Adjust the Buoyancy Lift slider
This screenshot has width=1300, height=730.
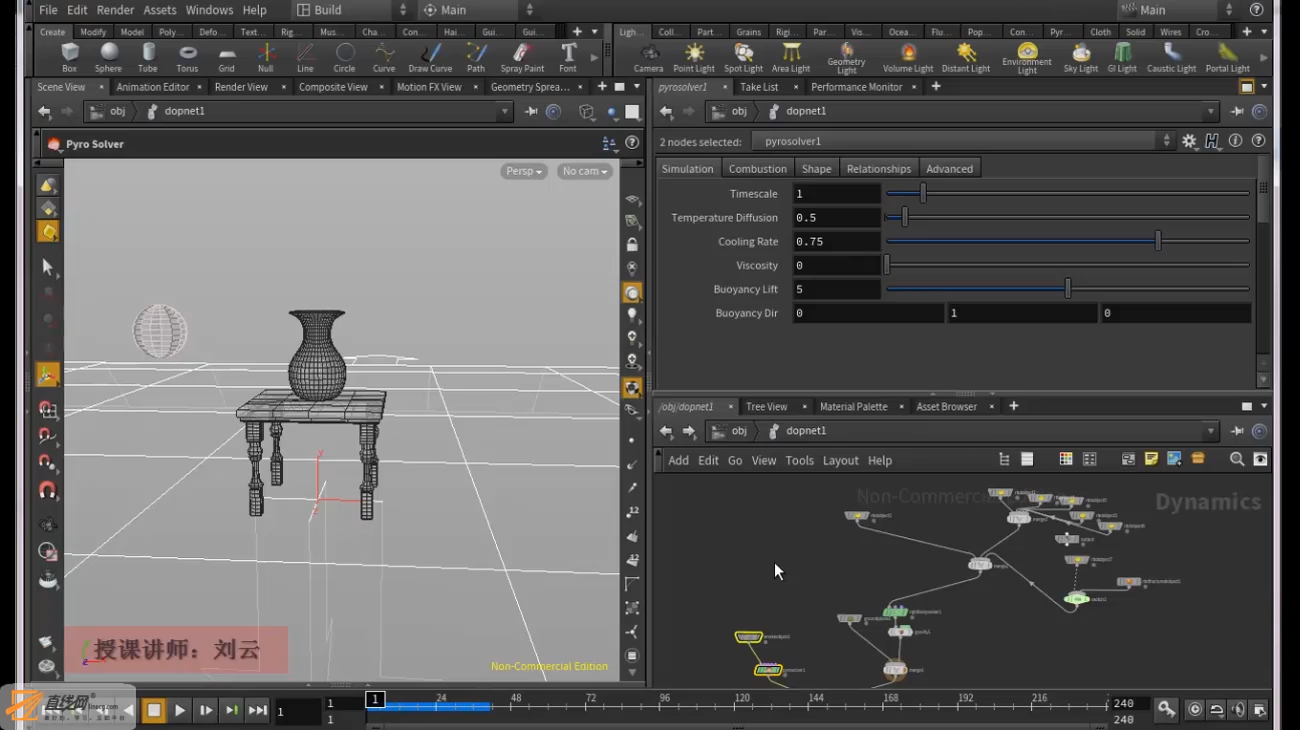click(x=1068, y=289)
